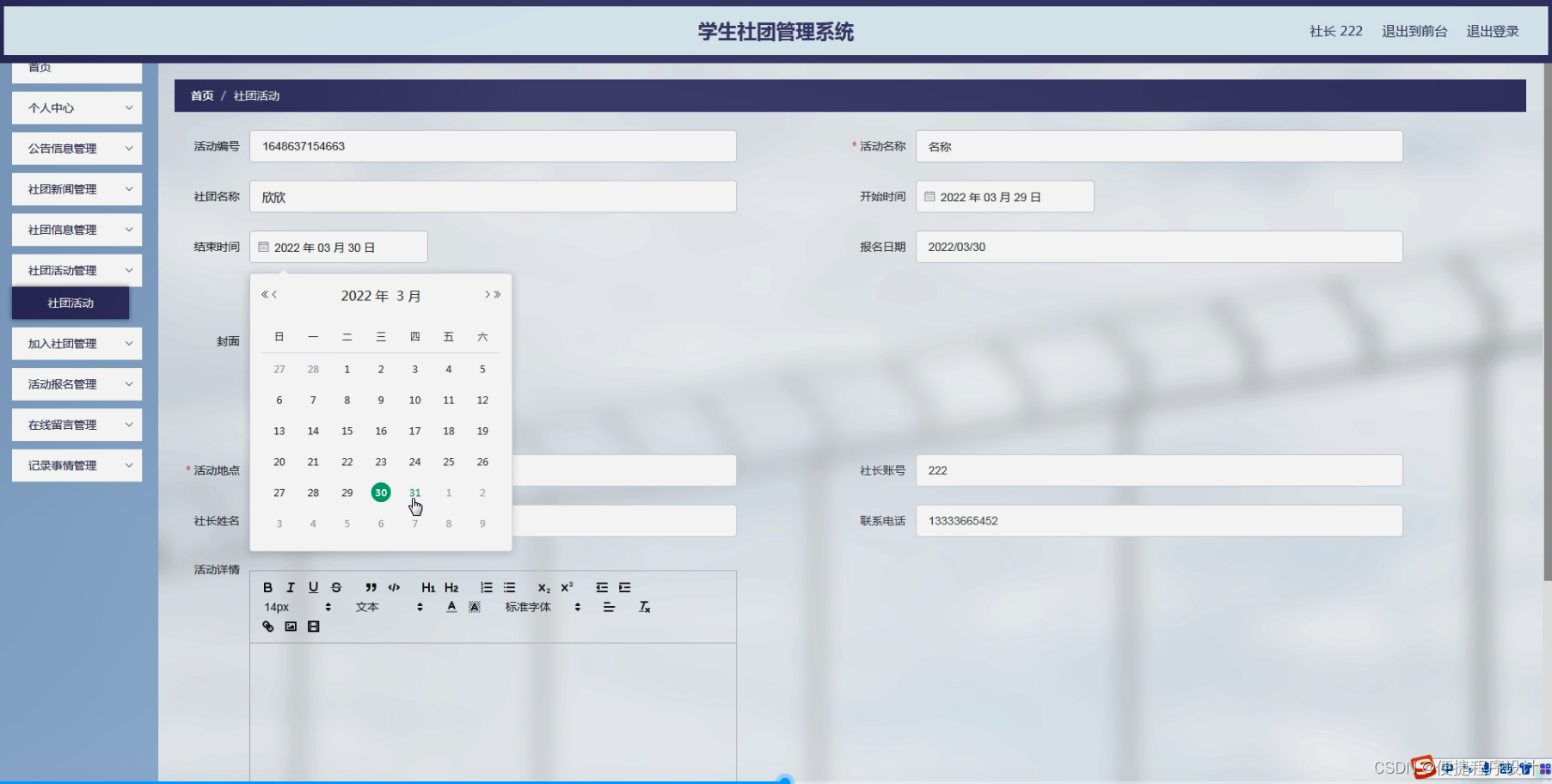Apply Heading 1 formatting

pos(428,587)
